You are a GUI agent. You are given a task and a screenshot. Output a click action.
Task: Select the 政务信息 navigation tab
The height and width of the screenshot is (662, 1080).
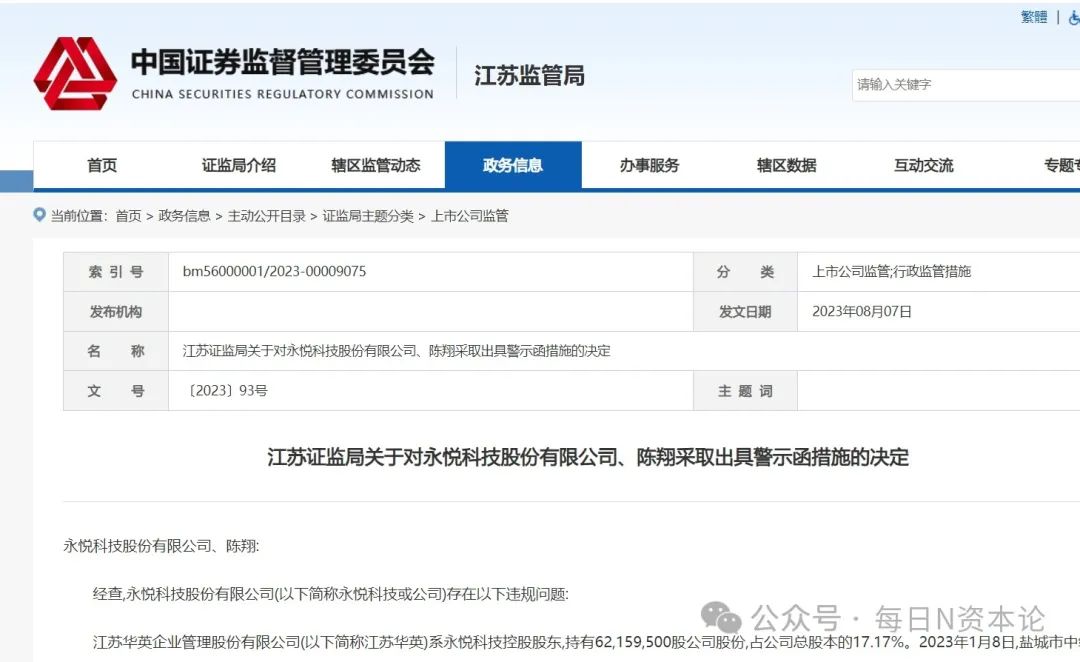coord(513,165)
